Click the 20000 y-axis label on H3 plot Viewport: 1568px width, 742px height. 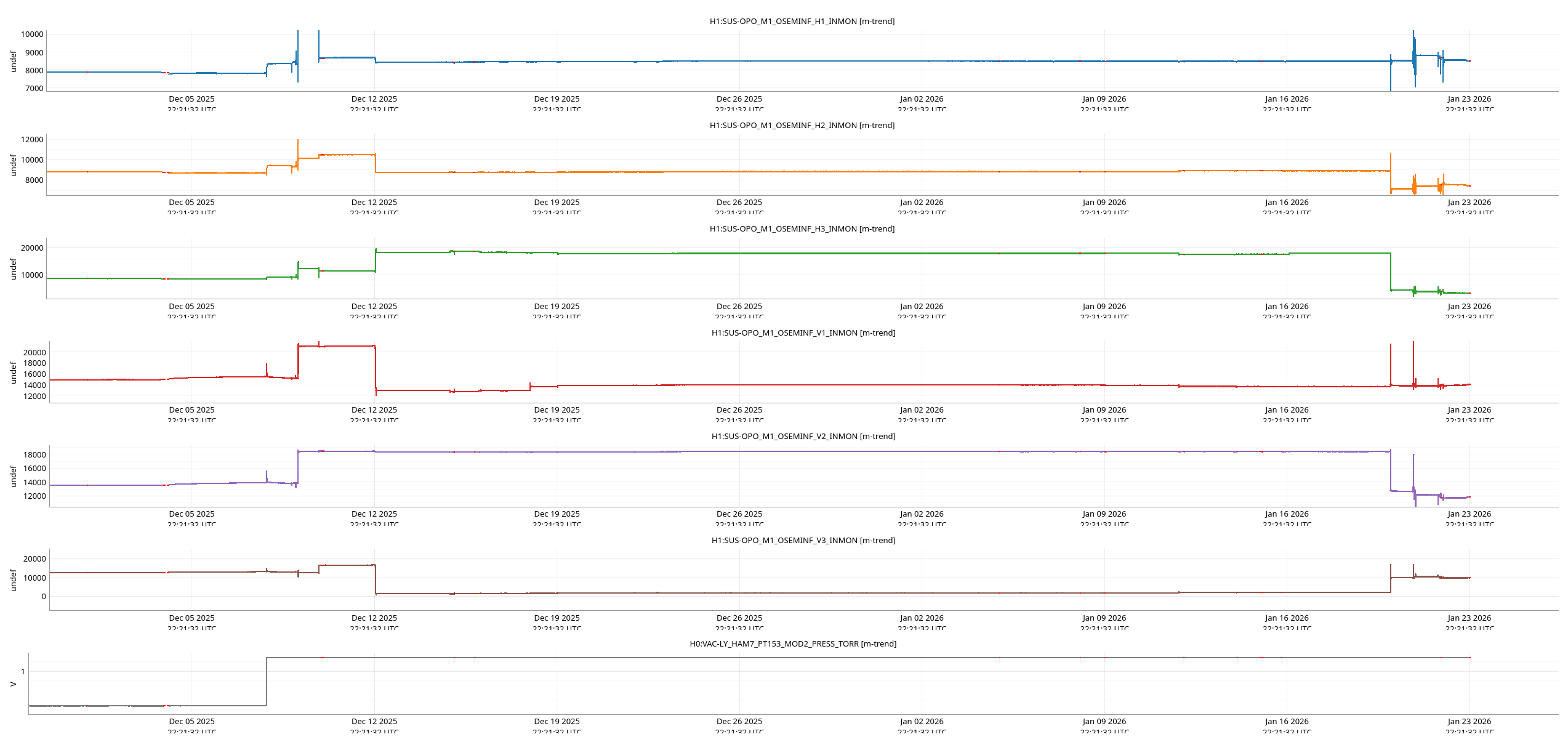32,248
